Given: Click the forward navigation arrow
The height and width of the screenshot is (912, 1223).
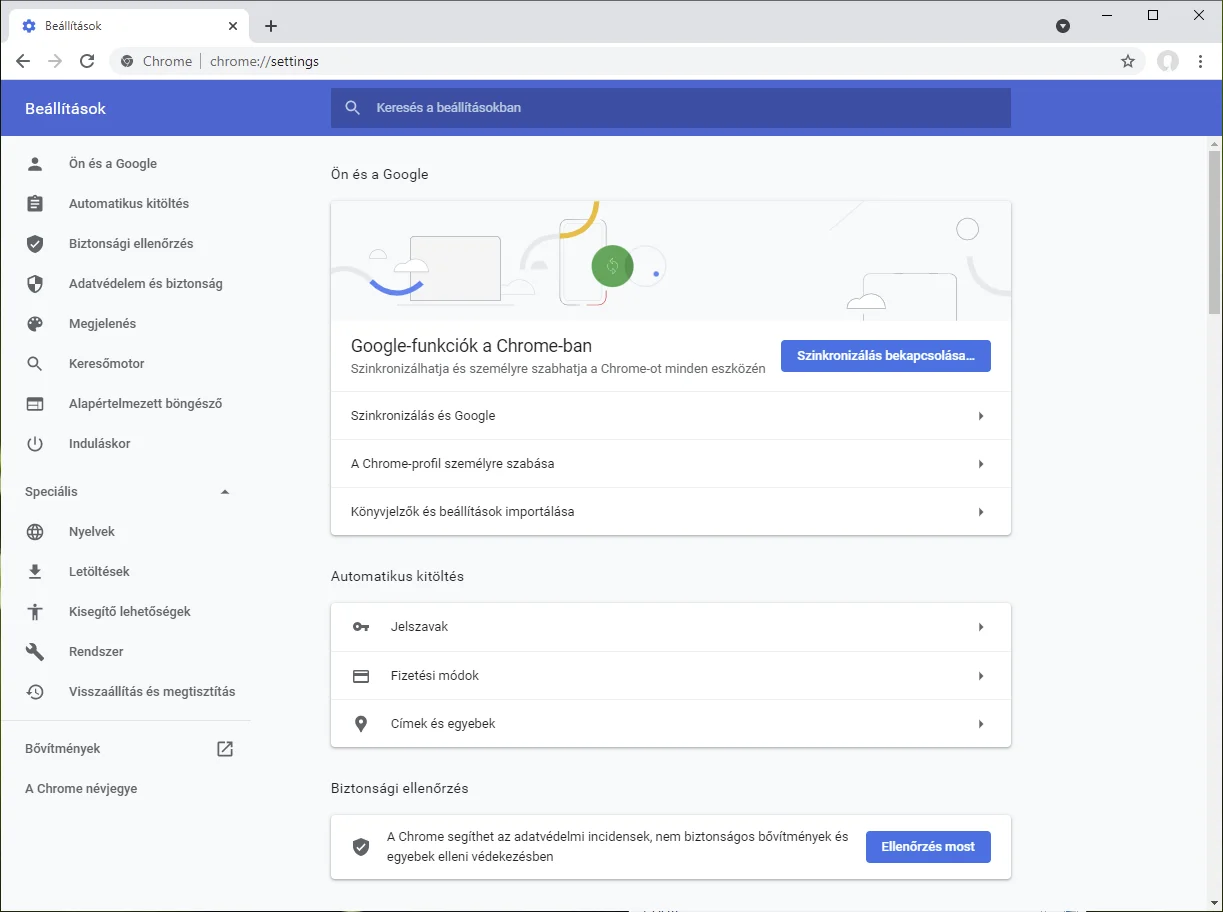Looking at the screenshot, I should pyautogui.click(x=55, y=61).
